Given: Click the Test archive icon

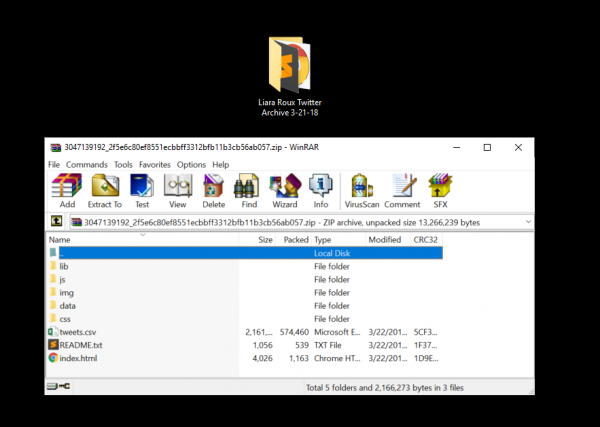Looking at the screenshot, I should [x=142, y=189].
